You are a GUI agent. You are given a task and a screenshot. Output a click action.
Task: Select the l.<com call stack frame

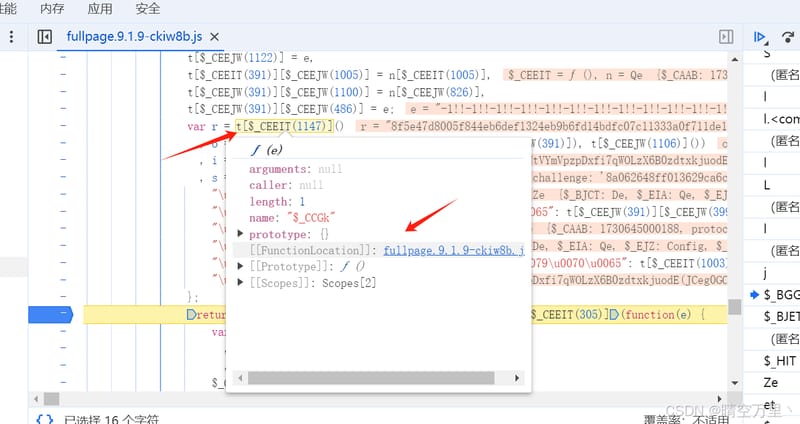782,119
